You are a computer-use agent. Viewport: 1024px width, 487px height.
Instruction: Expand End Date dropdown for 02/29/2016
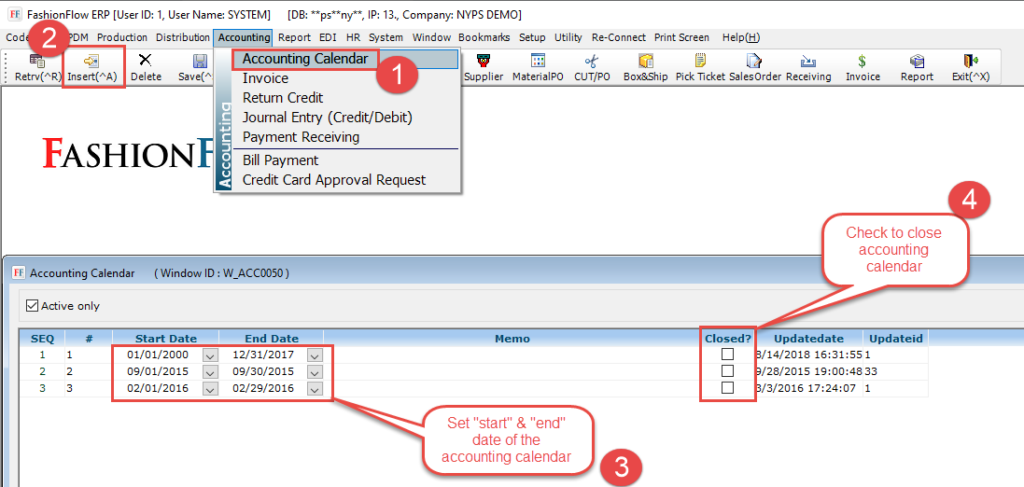[314, 388]
